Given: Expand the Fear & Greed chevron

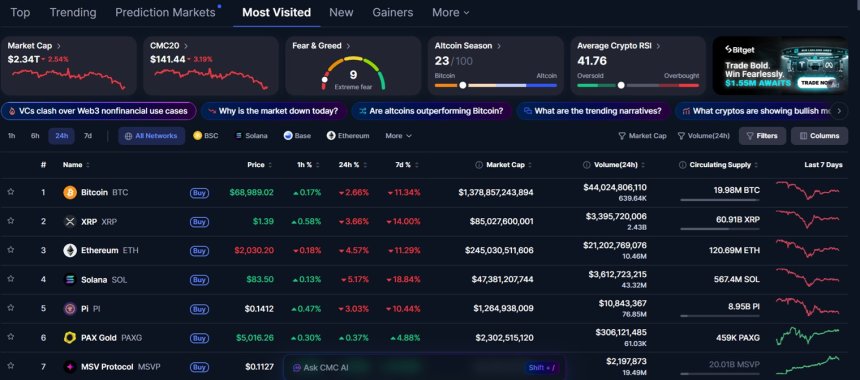Looking at the screenshot, I should pyautogui.click(x=348, y=46).
